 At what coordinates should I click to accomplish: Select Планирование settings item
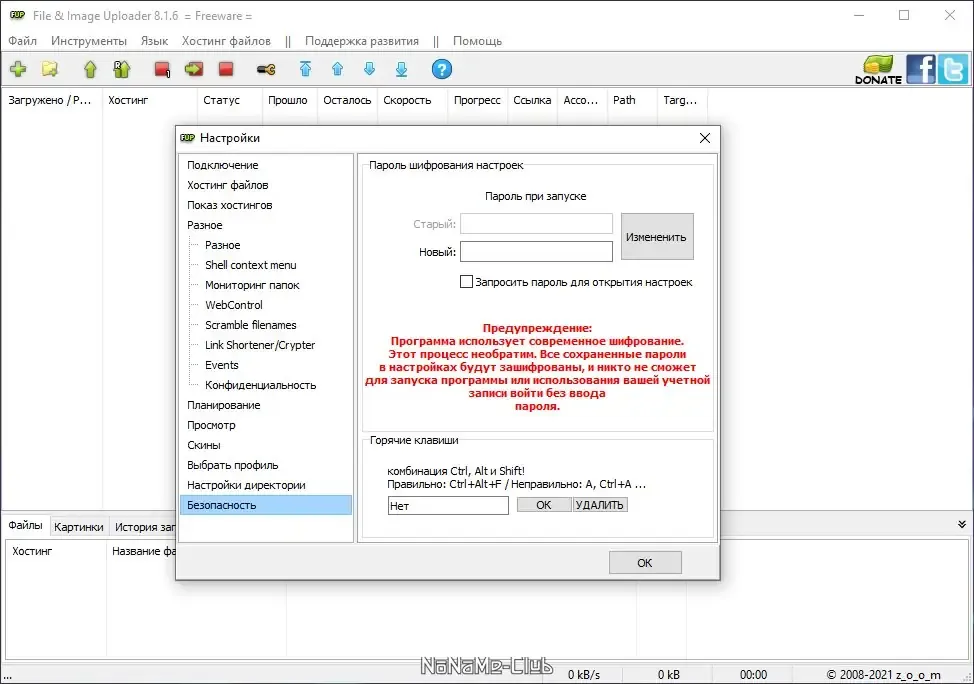pos(224,405)
